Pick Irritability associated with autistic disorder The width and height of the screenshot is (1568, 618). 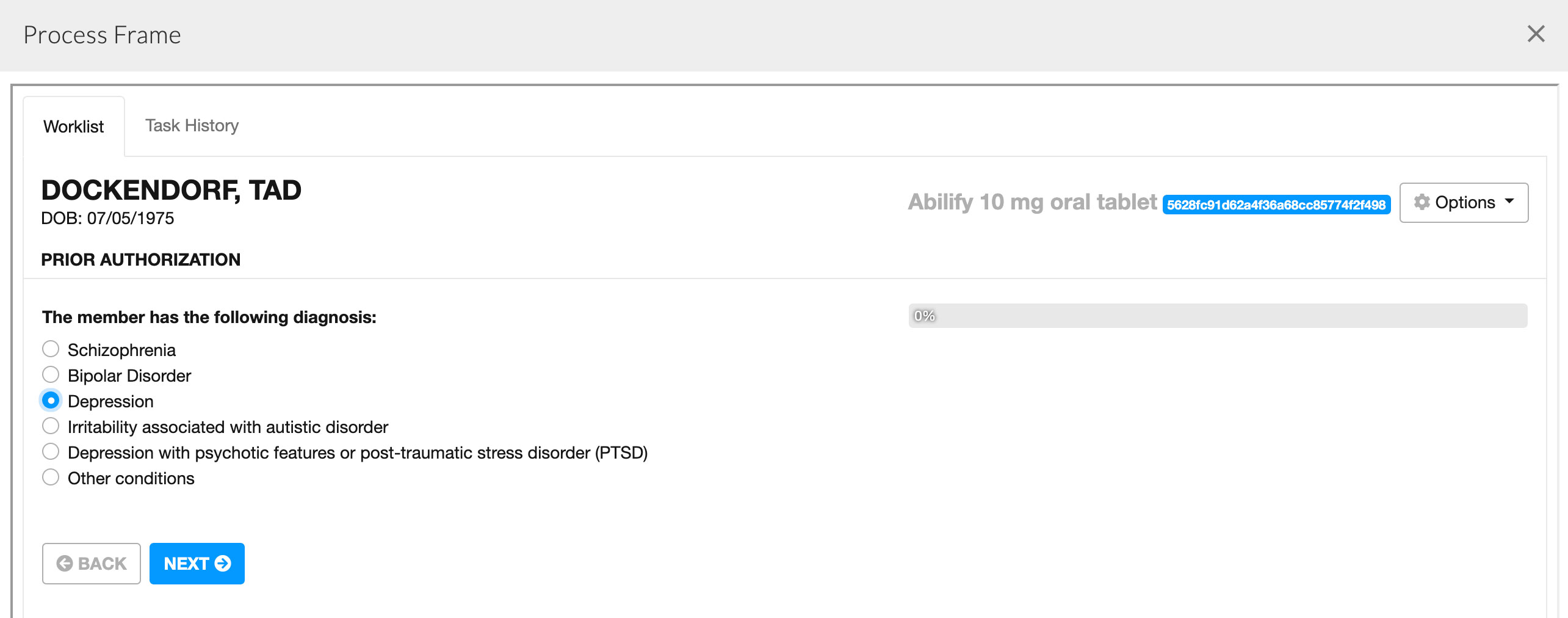tap(51, 426)
